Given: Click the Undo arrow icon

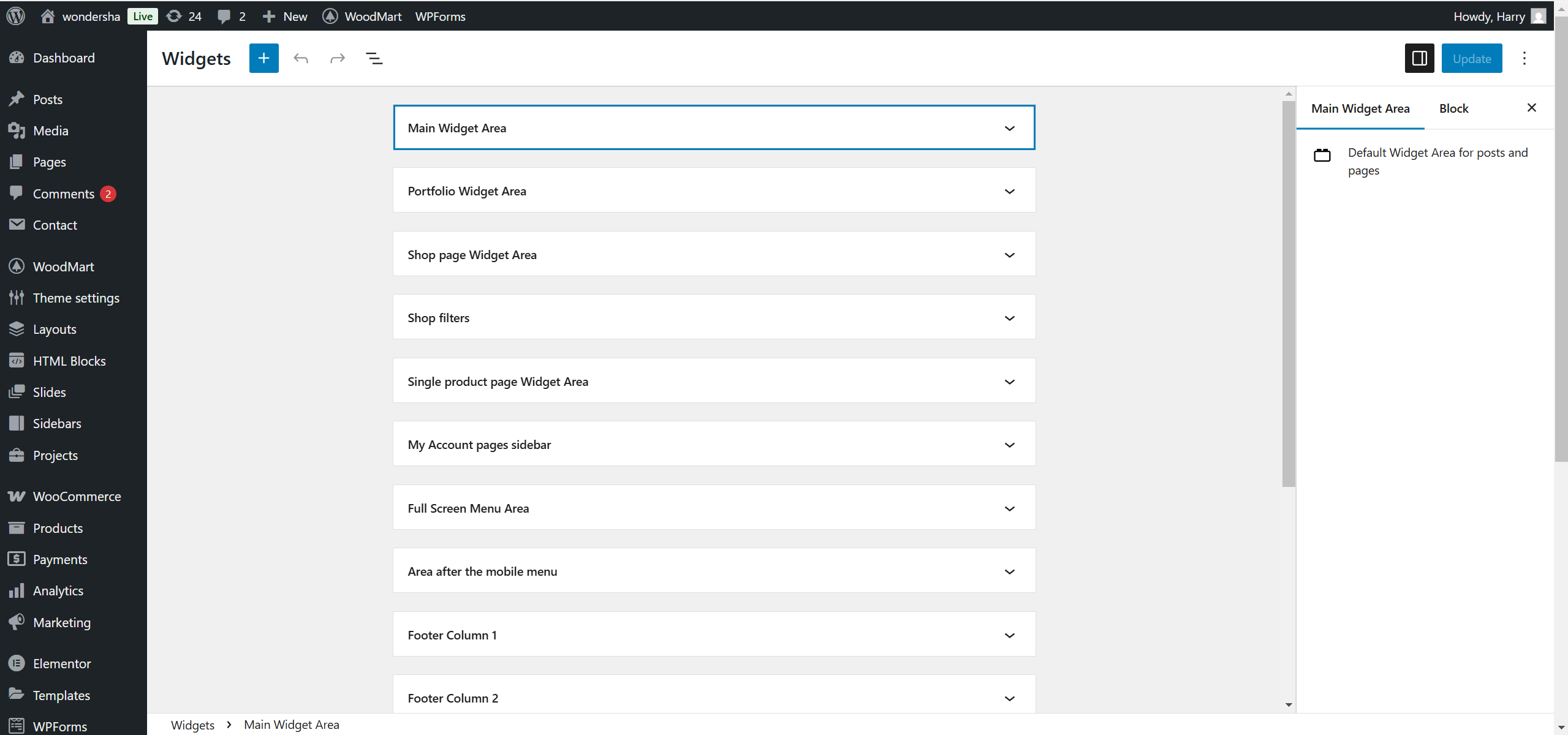Looking at the screenshot, I should [301, 58].
